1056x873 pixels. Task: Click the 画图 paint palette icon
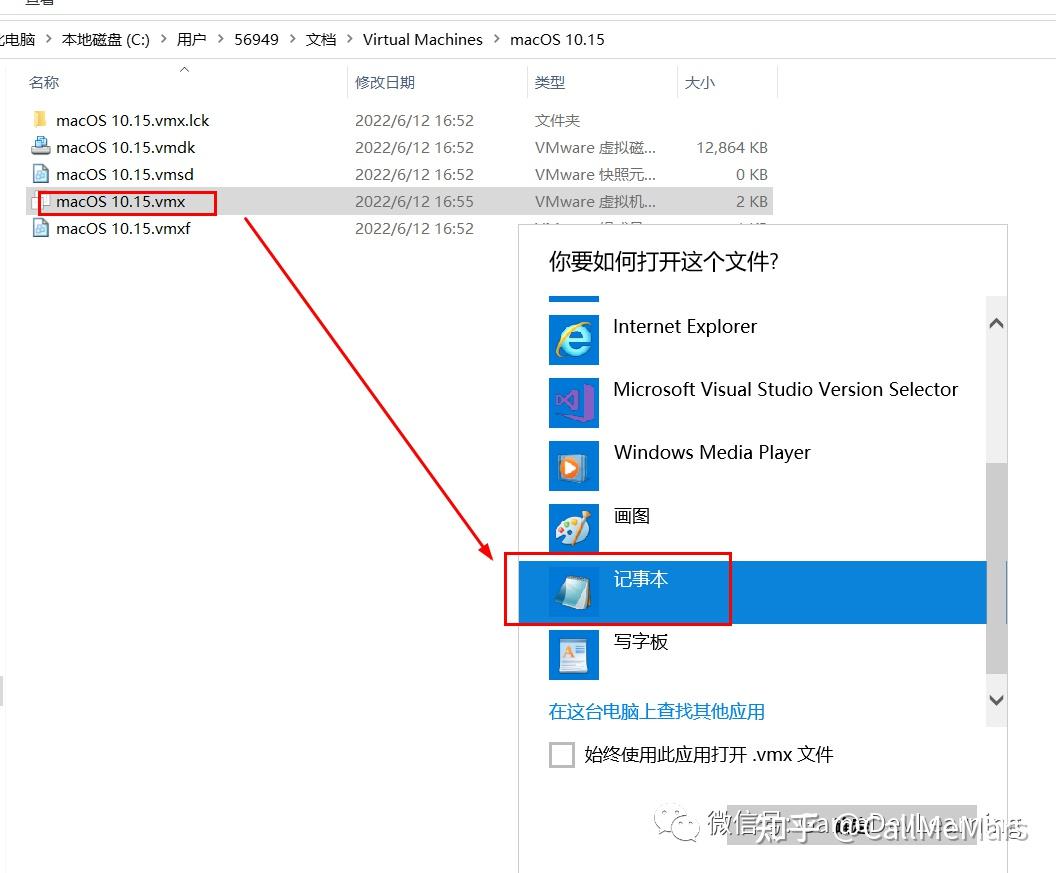[x=574, y=529]
